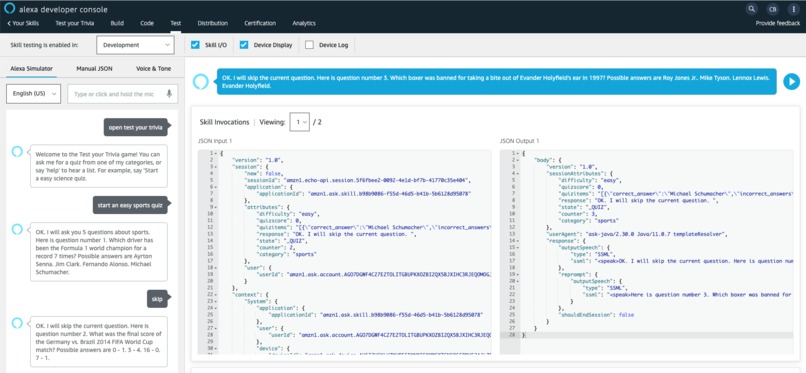The height and width of the screenshot is (373, 806).
Task: Go back to Your Skills
Action: (23, 23)
